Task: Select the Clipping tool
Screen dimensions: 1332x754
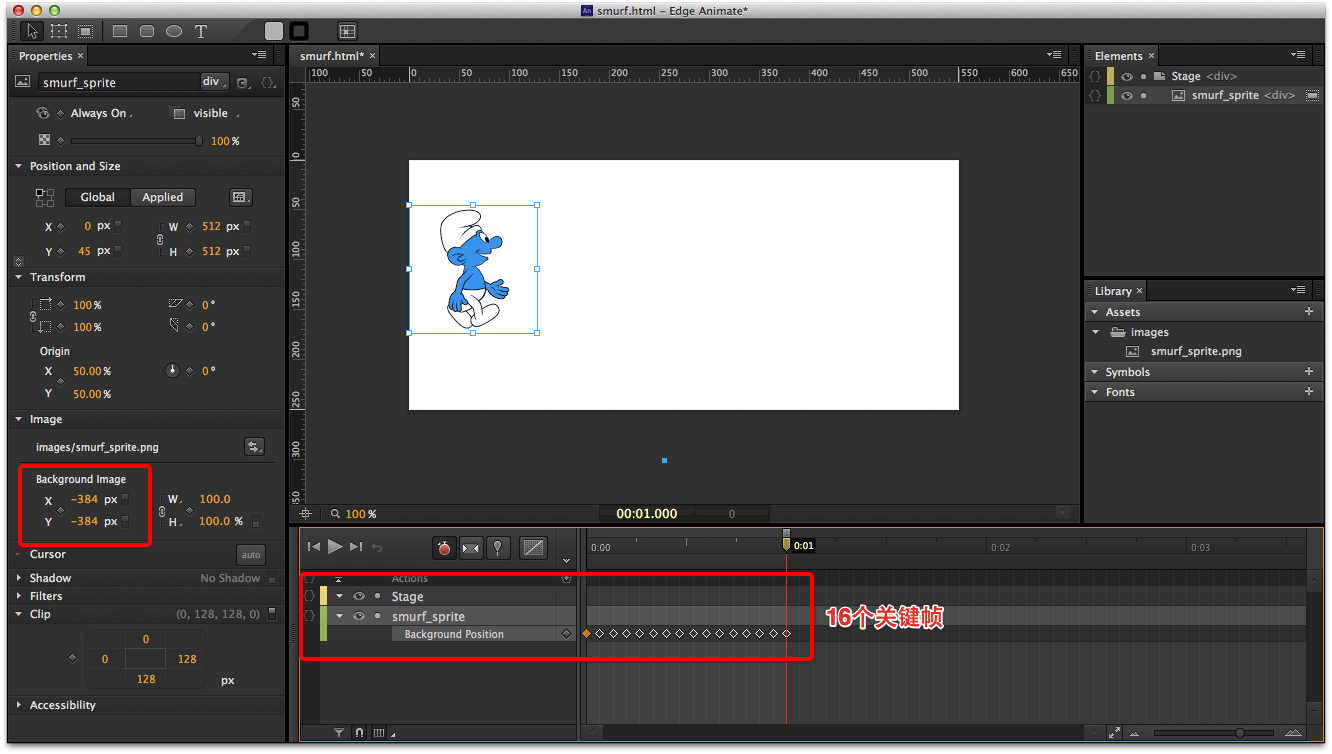Action: pos(86,31)
